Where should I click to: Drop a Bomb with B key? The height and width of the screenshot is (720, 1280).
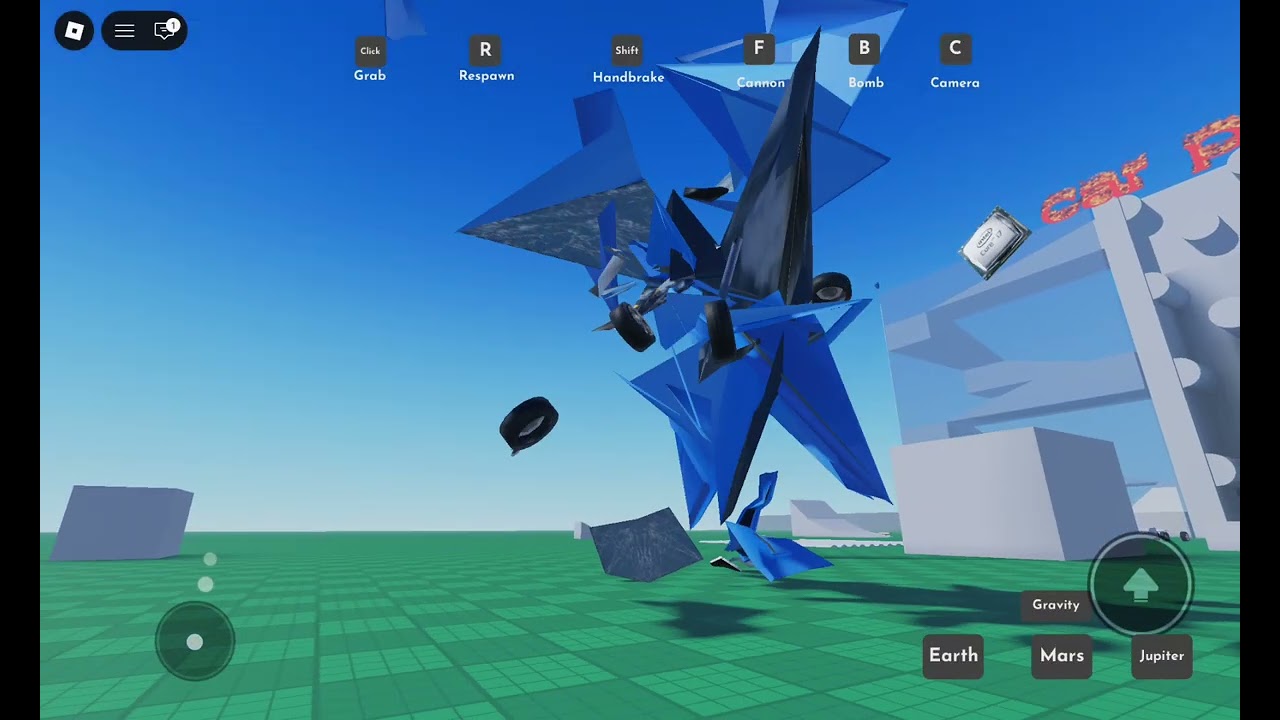[864, 48]
